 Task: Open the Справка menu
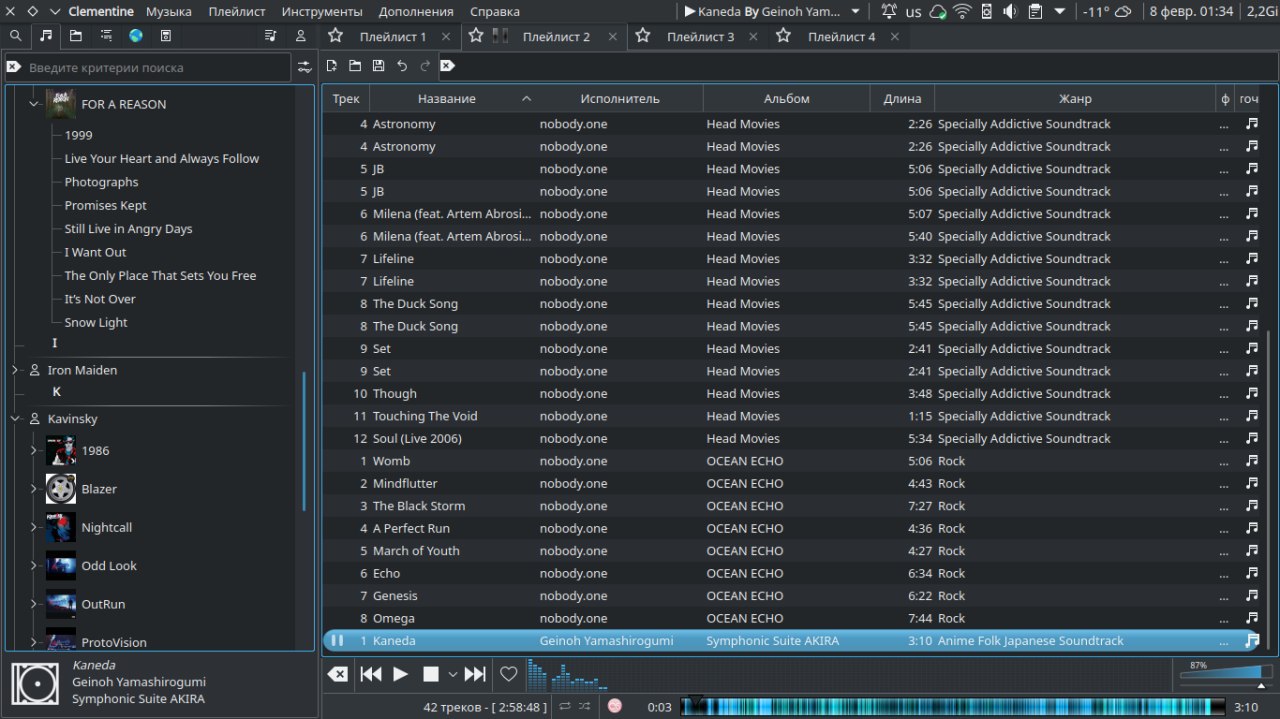pos(495,12)
